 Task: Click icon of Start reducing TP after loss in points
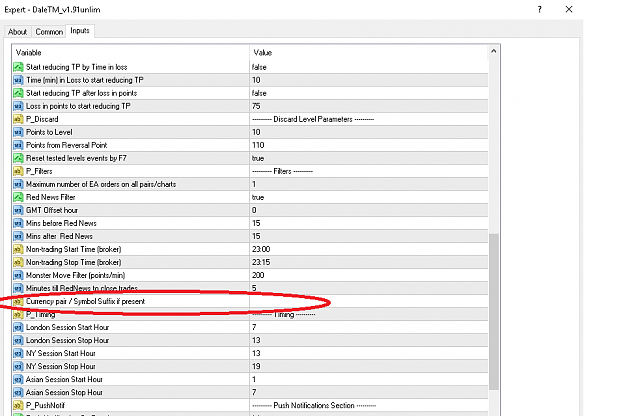click(x=18, y=93)
